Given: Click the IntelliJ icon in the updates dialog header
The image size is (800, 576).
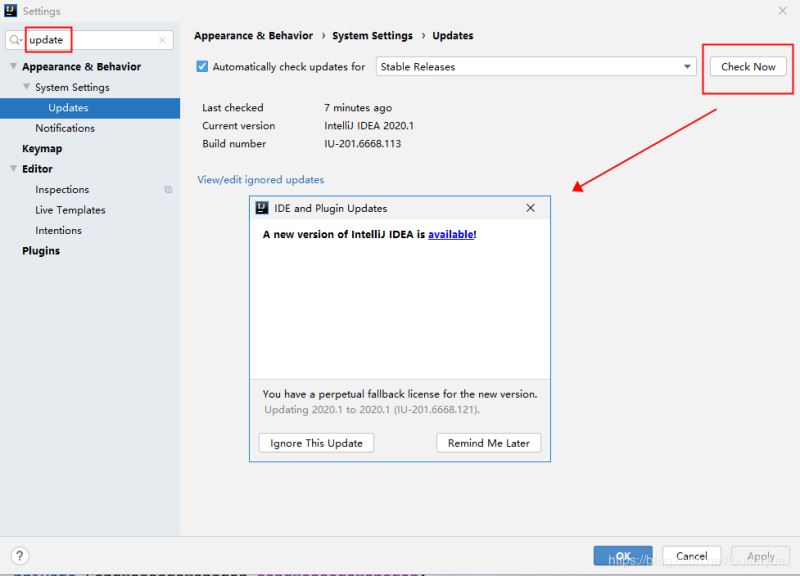Looking at the screenshot, I should tap(262, 208).
